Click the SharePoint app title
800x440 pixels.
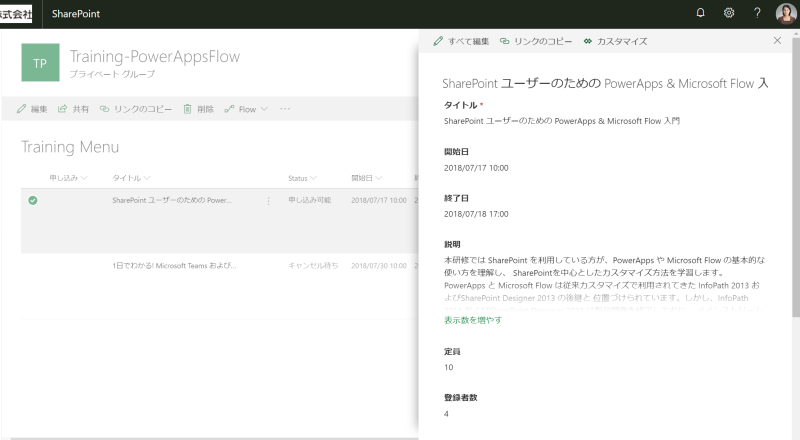pos(76,14)
